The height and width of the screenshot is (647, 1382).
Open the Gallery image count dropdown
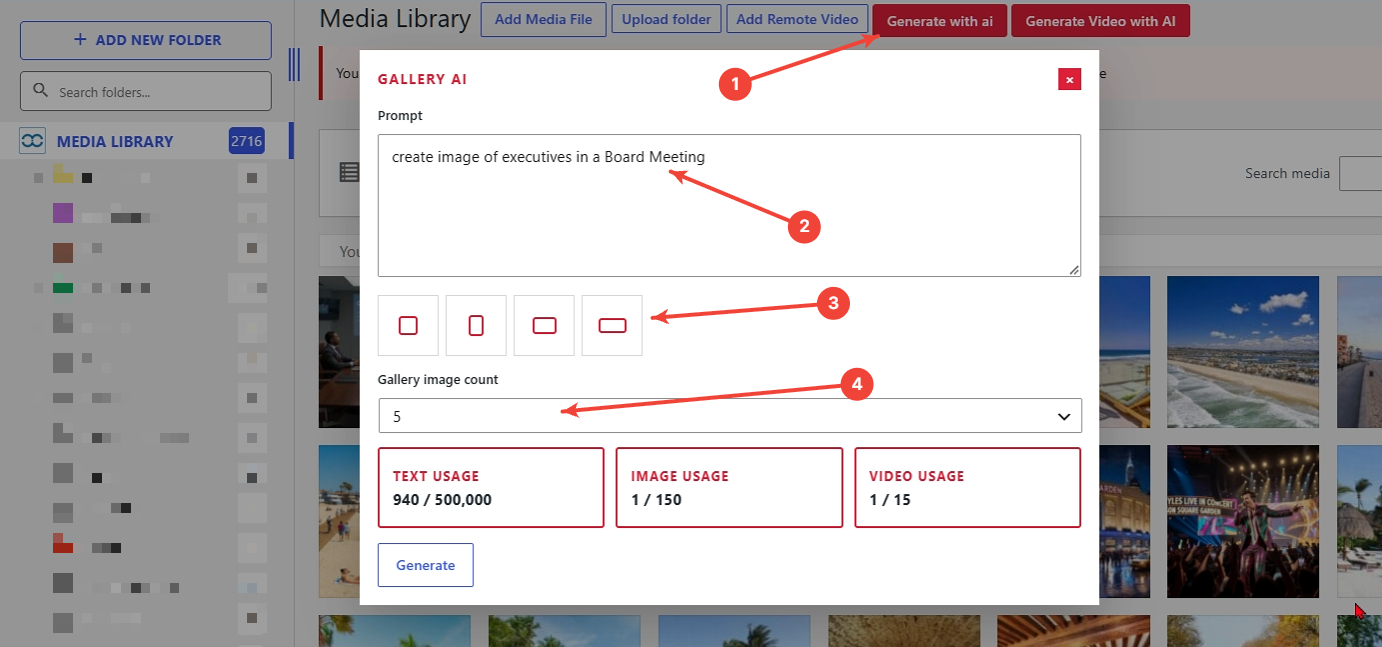[730, 416]
